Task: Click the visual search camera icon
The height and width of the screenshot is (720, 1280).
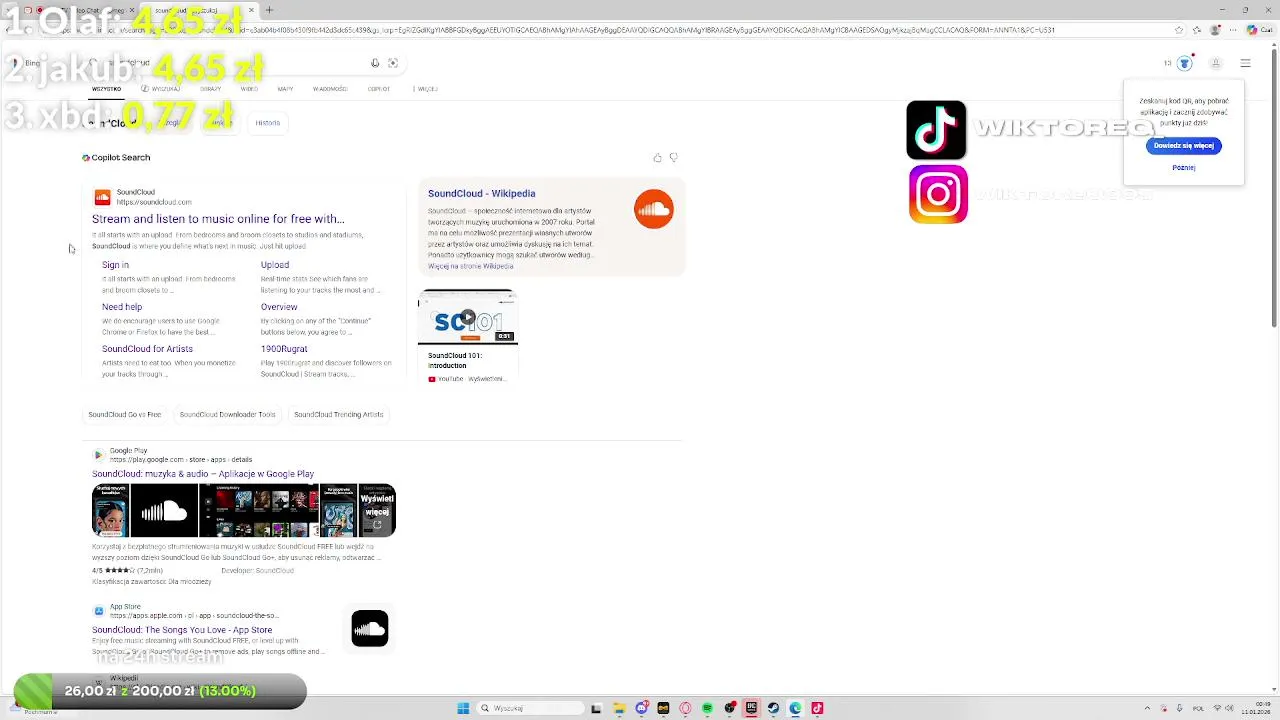Action: click(393, 63)
